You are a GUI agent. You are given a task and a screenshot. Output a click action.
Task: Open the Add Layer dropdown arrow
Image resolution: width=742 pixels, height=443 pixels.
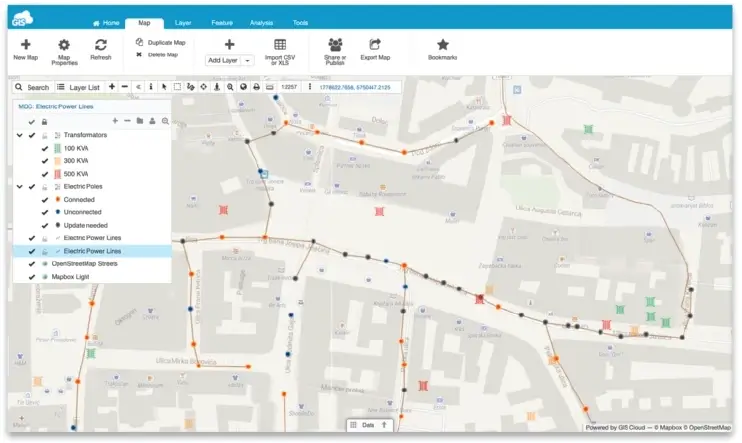(x=248, y=61)
